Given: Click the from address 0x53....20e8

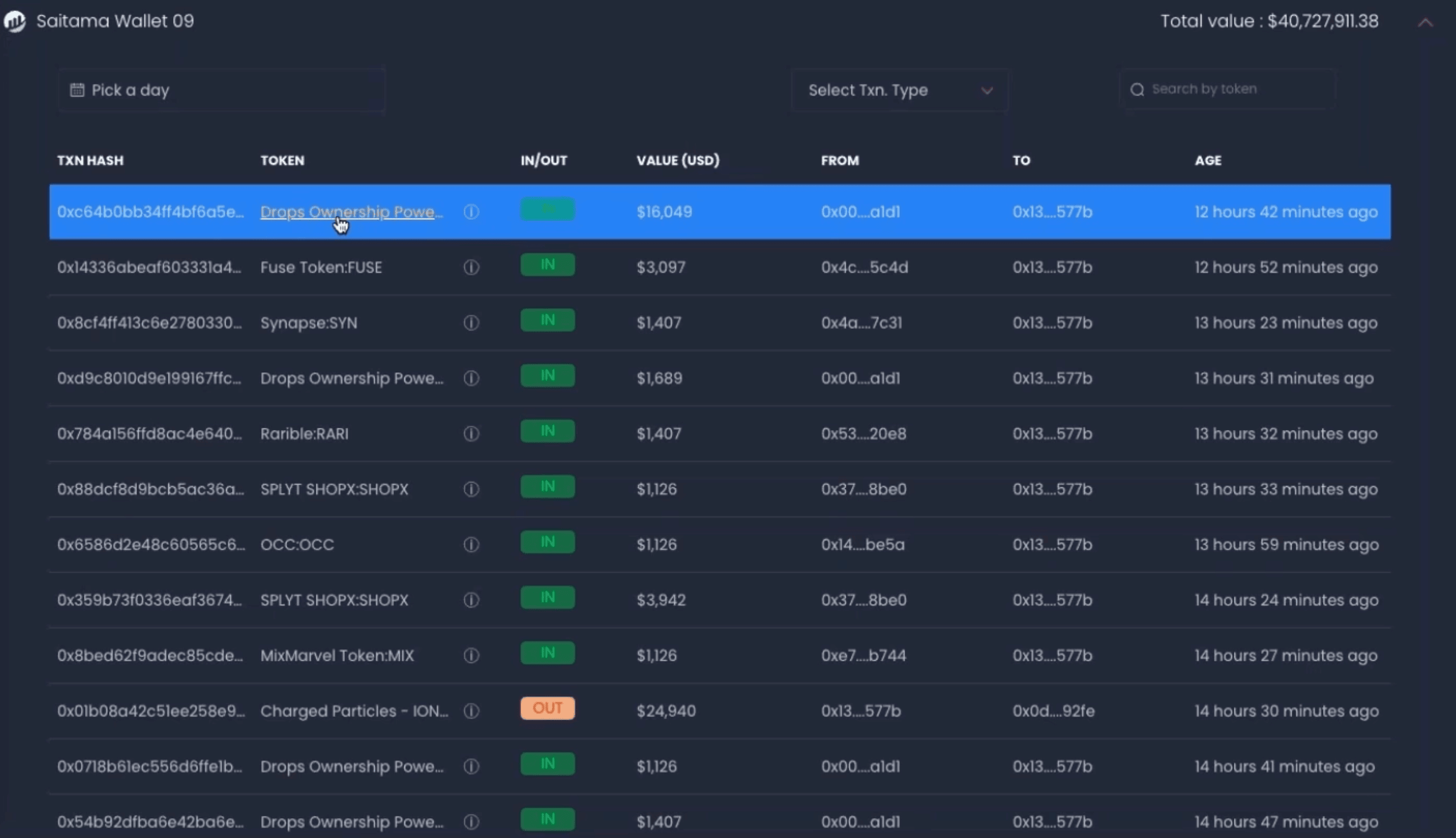Looking at the screenshot, I should 864,434.
